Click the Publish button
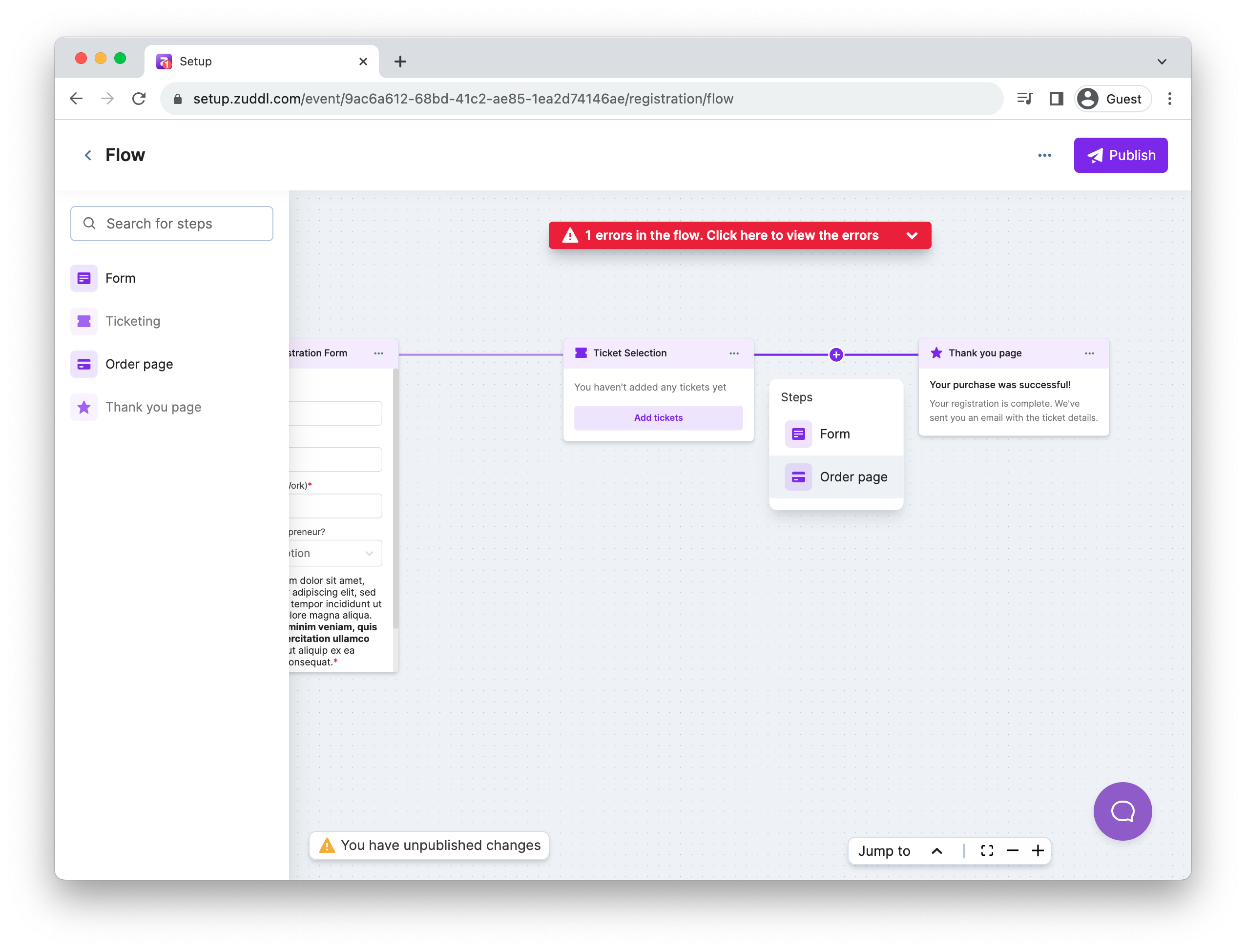 point(1120,155)
